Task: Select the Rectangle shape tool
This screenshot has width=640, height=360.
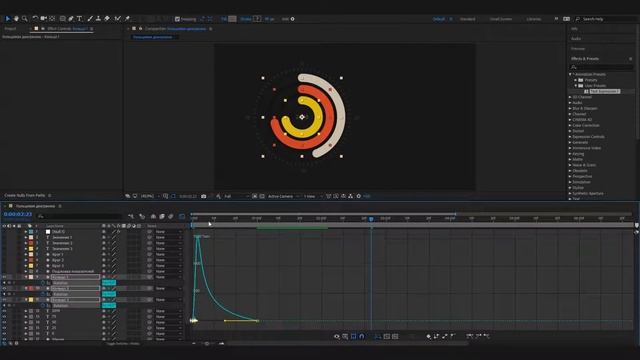Action: click(62, 19)
